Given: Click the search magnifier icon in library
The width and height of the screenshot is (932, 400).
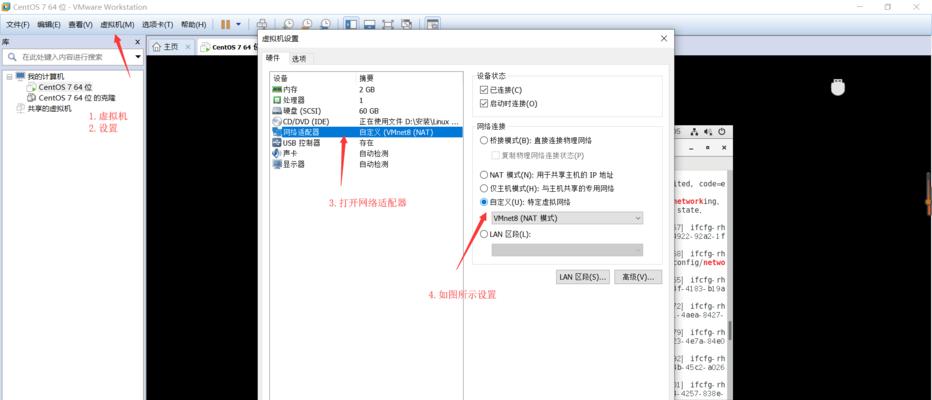Looking at the screenshot, I should pyautogui.click(x=12, y=57).
